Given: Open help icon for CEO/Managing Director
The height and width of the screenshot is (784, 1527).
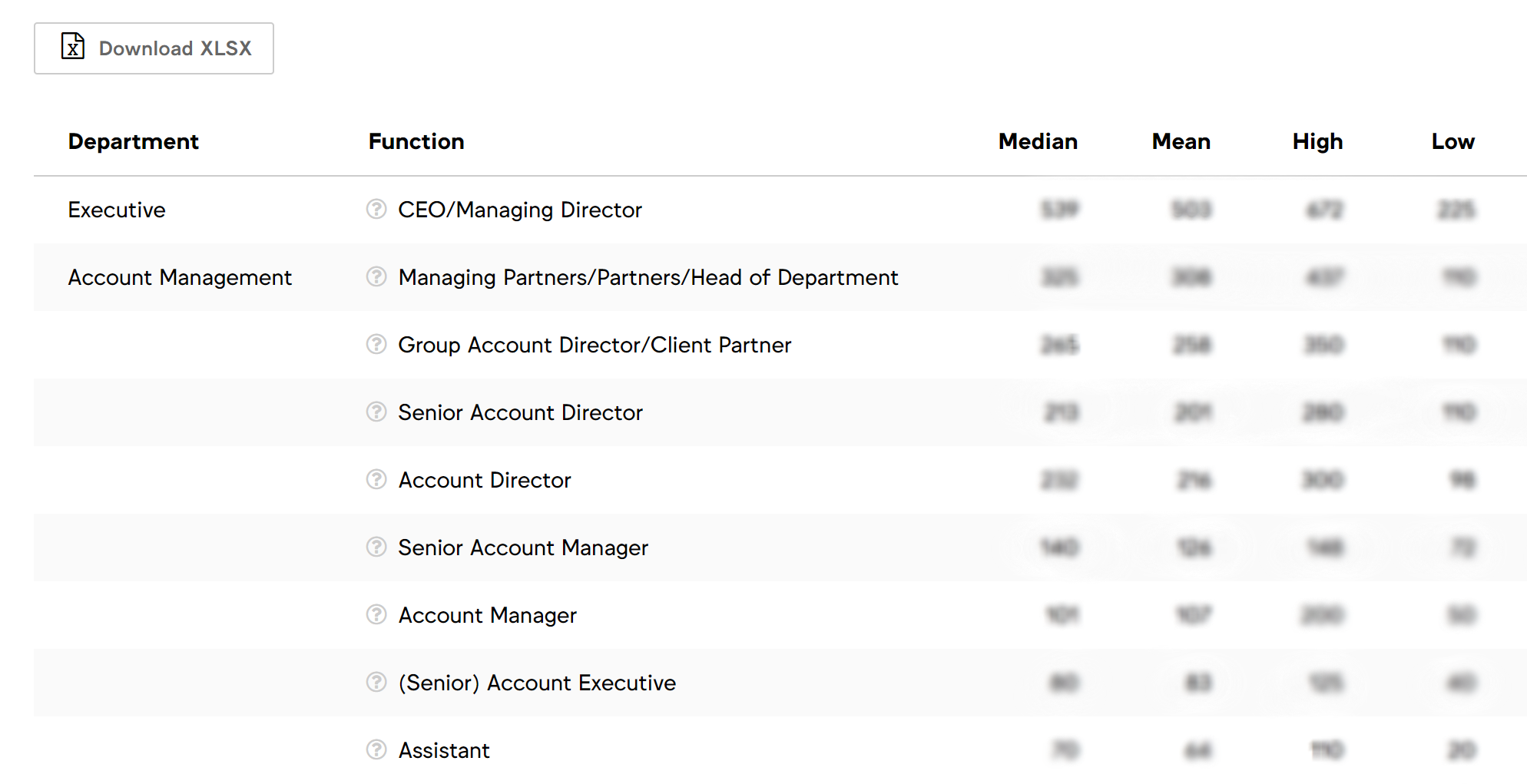Looking at the screenshot, I should [376, 209].
